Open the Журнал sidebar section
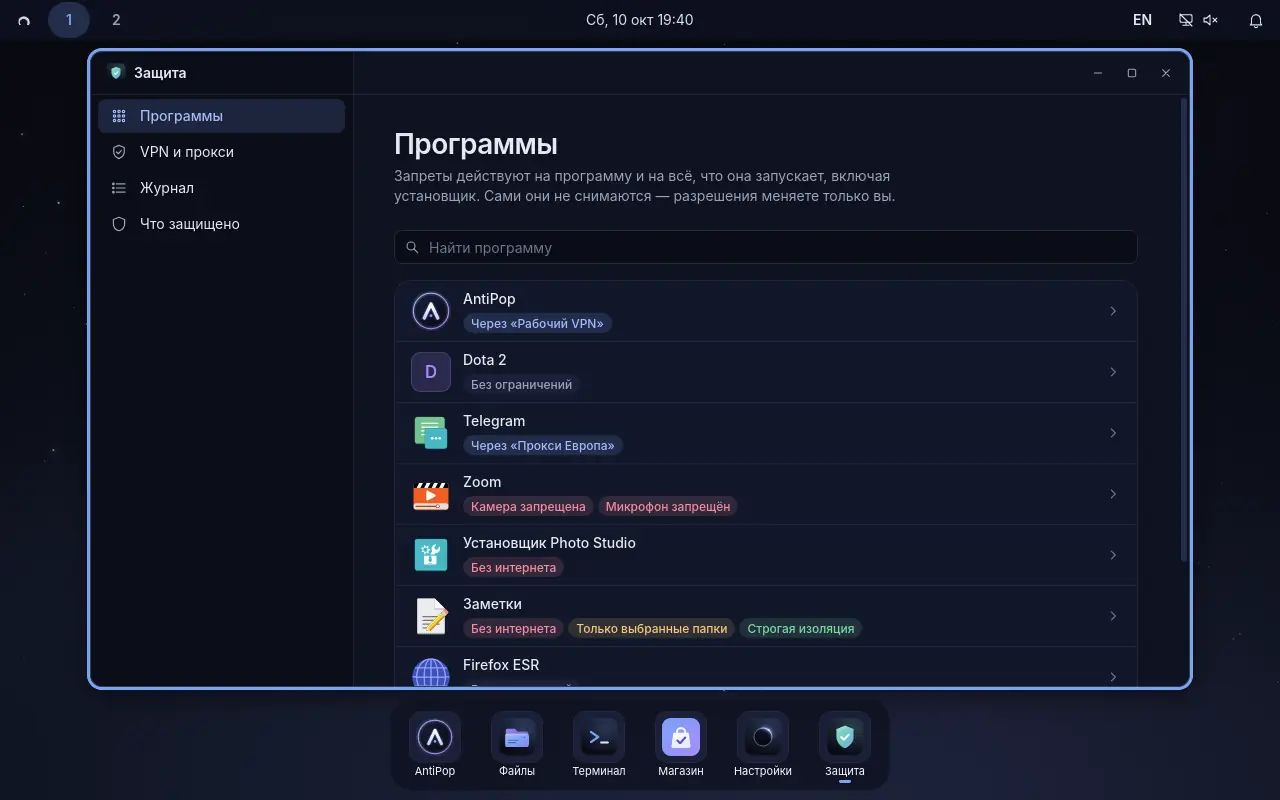The width and height of the screenshot is (1280, 800). [x=221, y=188]
